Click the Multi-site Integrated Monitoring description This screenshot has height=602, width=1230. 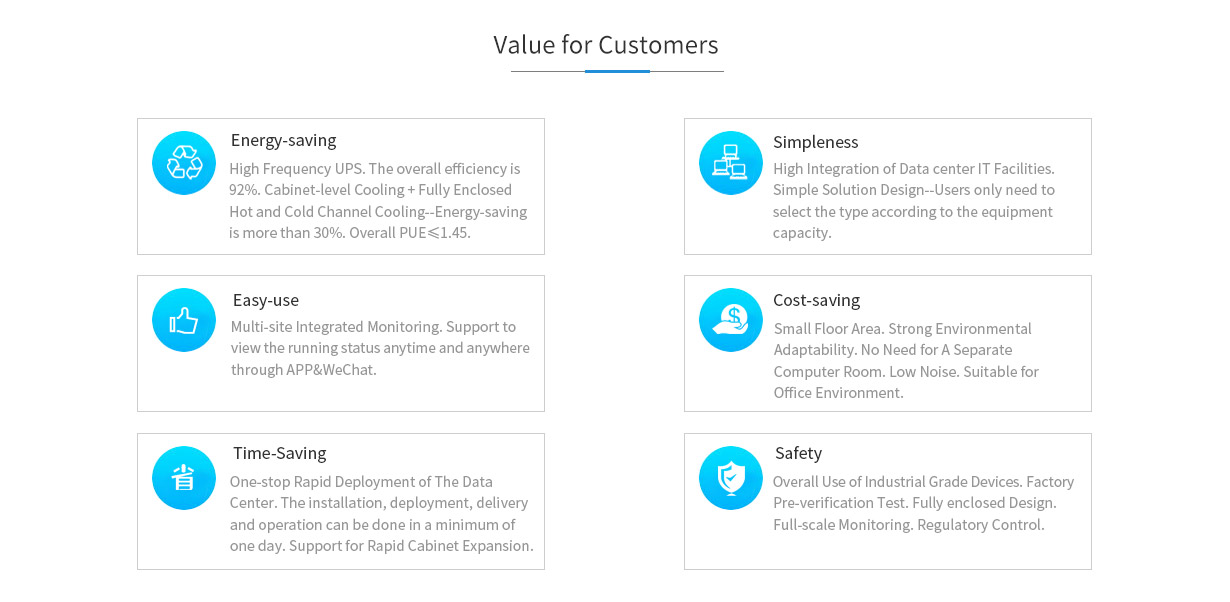(380, 348)
